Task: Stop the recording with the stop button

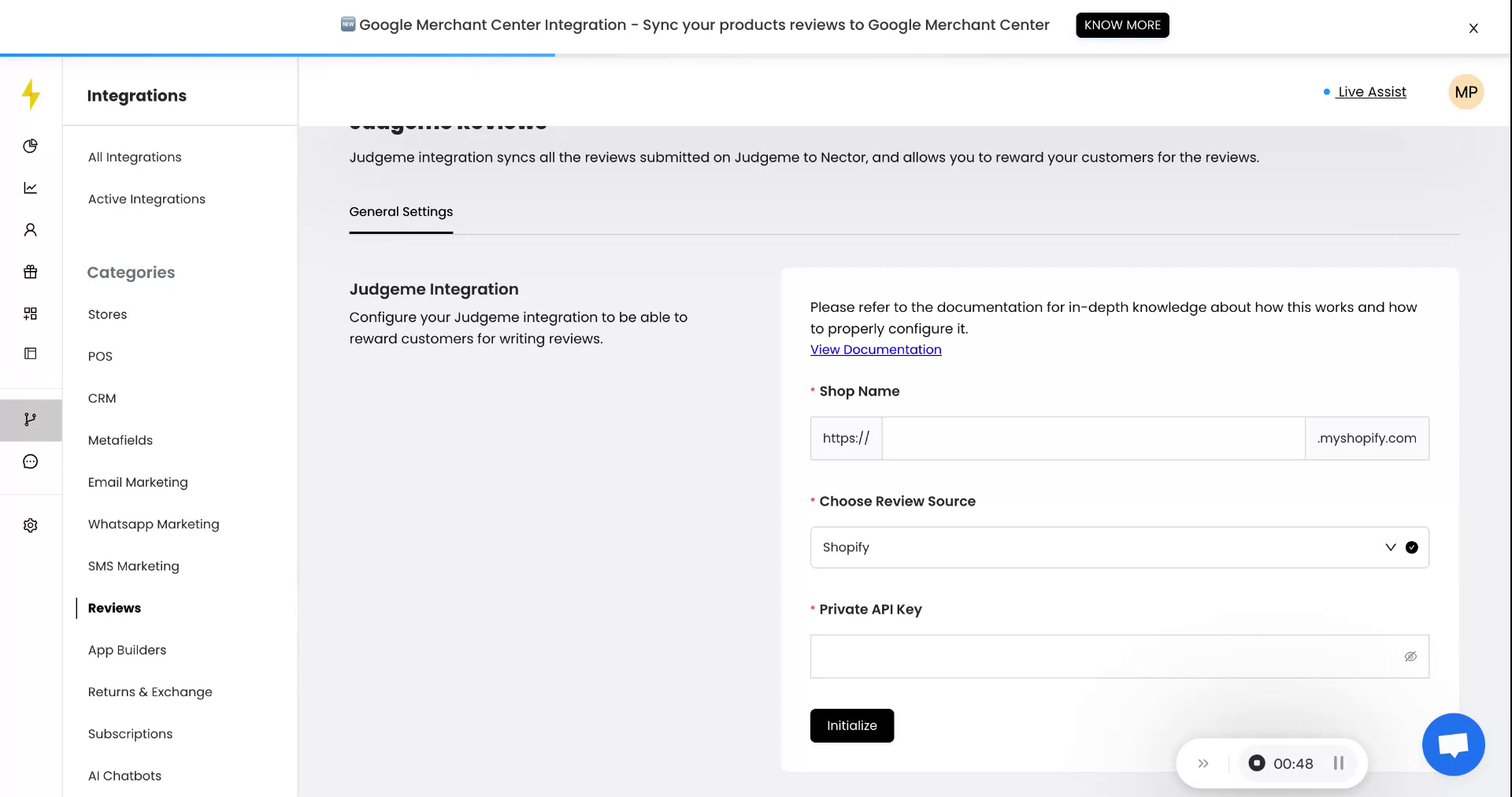Action: [x=1257, y=763]
